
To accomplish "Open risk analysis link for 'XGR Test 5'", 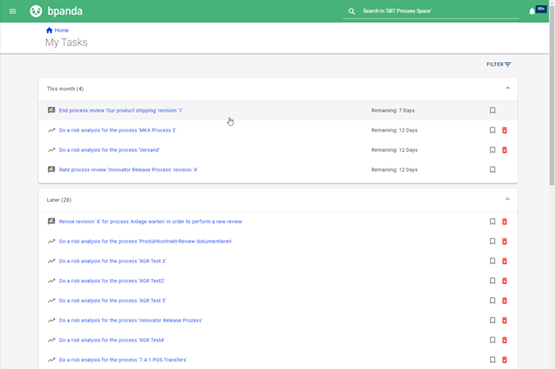I will pyautogui.click(x=112, y=301).
